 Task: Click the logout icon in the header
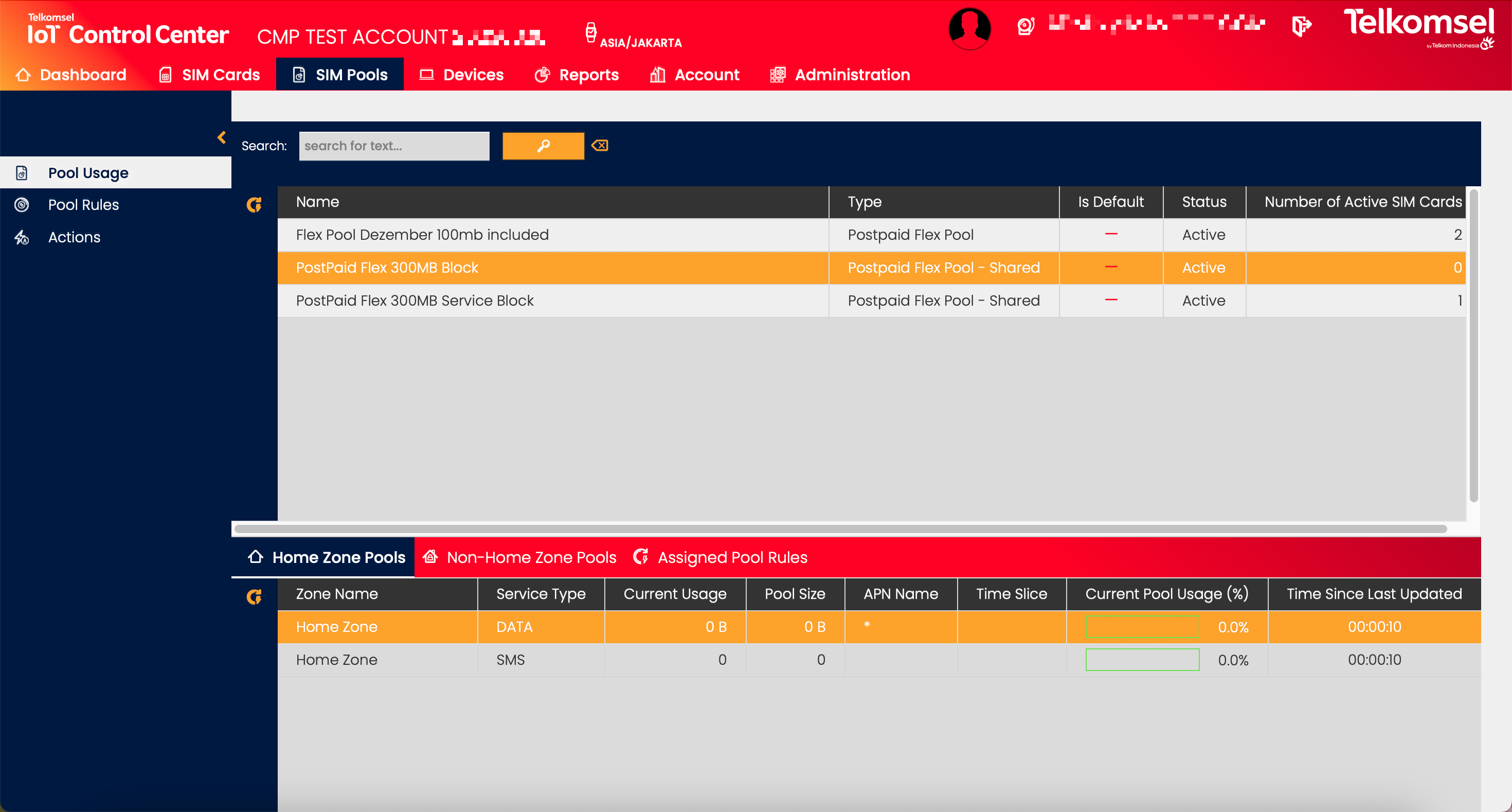coord(1301,26)
